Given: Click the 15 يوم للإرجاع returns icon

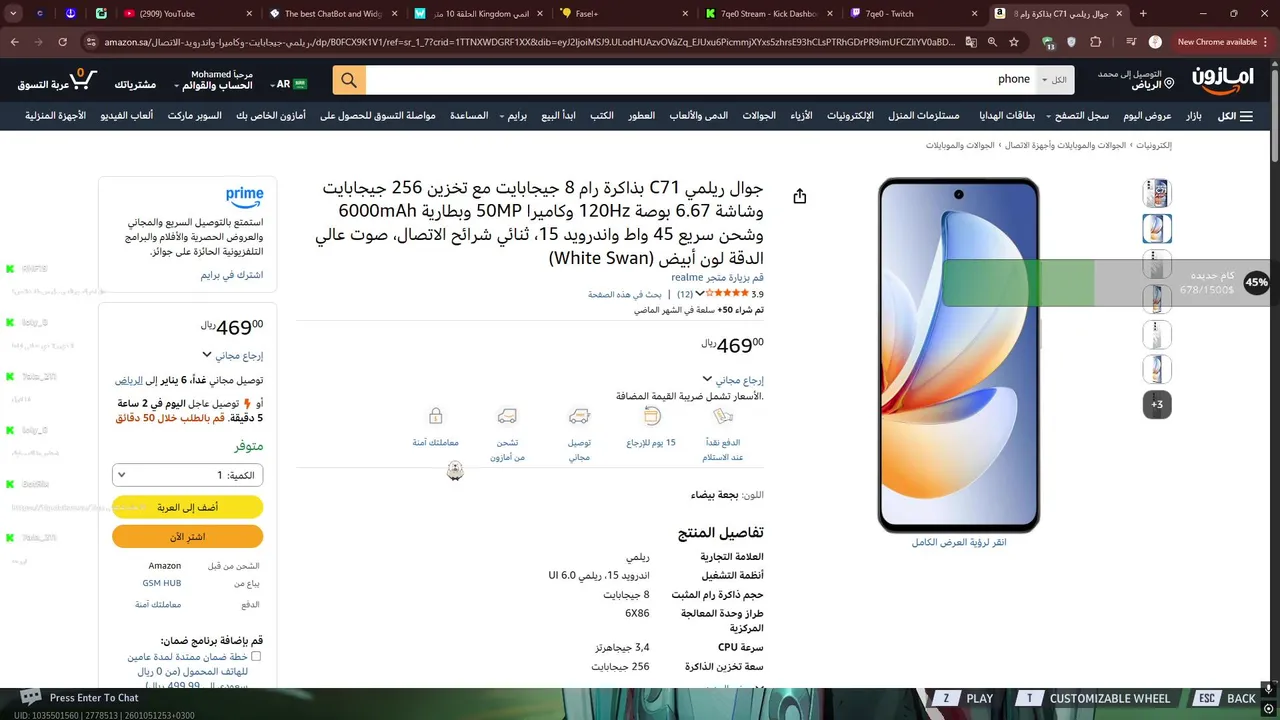Looking at the screenshot, I should pos(652,416).
